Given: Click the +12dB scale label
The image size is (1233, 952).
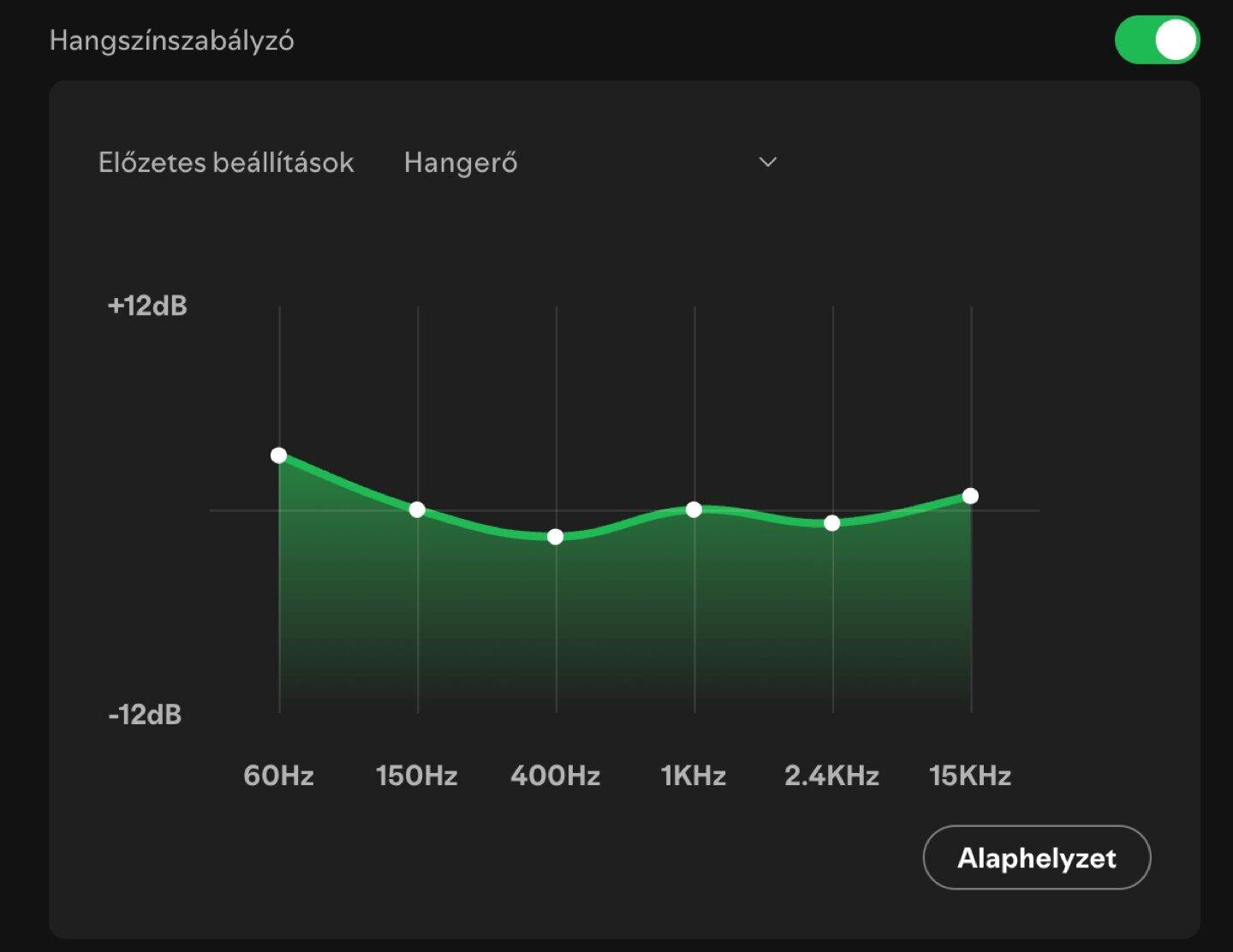Looking at the screenshot, I should pyautogui.click(x=147, y=306).
